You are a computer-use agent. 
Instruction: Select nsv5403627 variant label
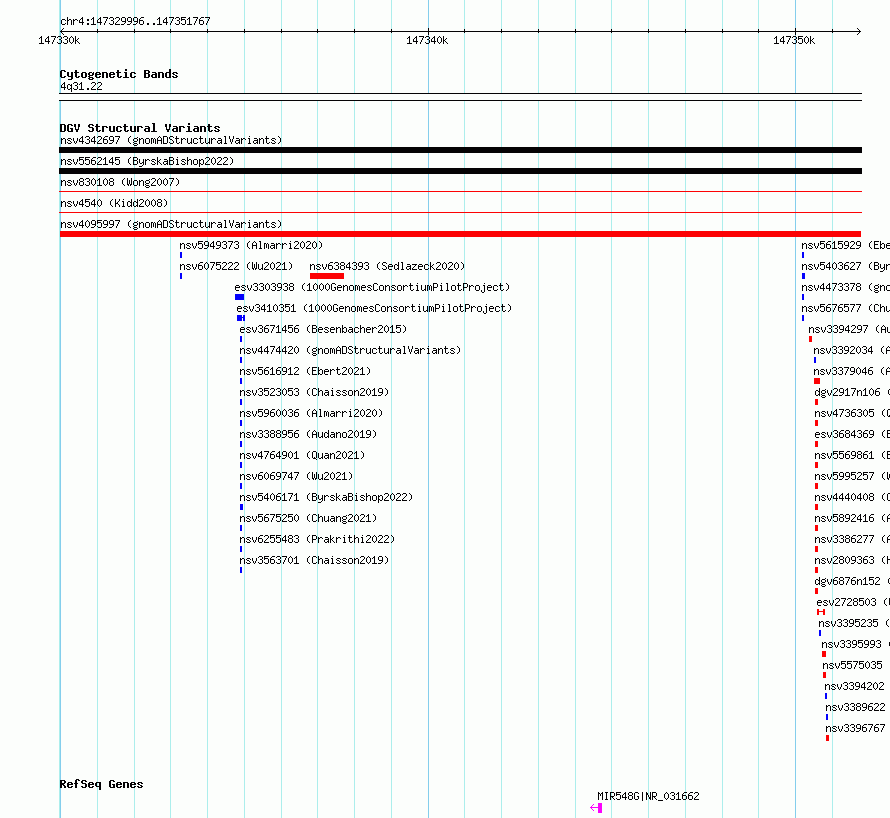click(x=845, y=266)
